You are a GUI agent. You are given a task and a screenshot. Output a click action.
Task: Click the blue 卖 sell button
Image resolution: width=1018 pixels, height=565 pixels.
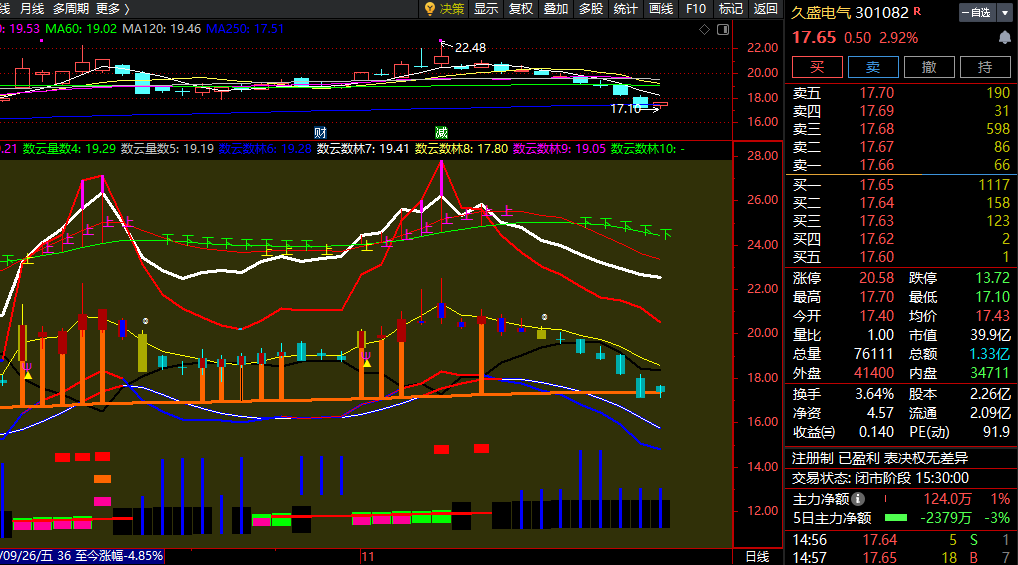(x=873, y=67)
